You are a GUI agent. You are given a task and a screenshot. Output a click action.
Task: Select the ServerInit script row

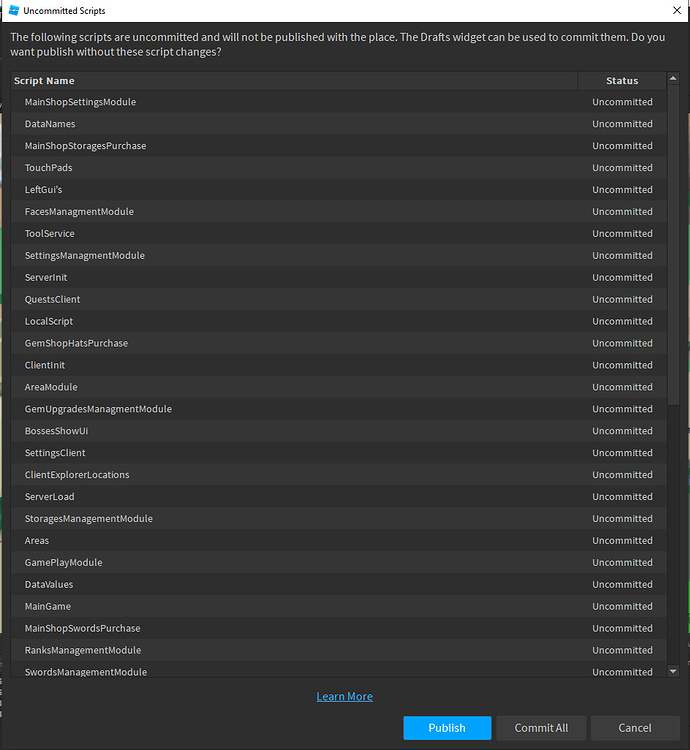339,277
